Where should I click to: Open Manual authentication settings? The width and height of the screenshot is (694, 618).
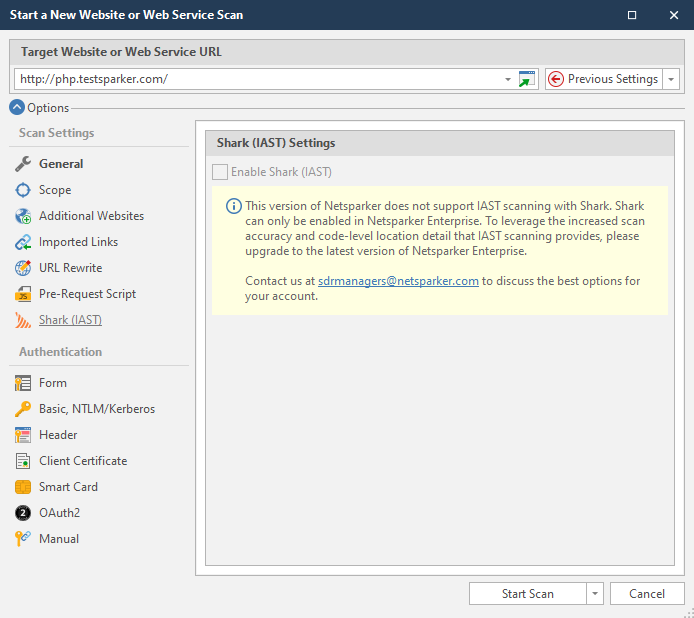coord(59,539)
